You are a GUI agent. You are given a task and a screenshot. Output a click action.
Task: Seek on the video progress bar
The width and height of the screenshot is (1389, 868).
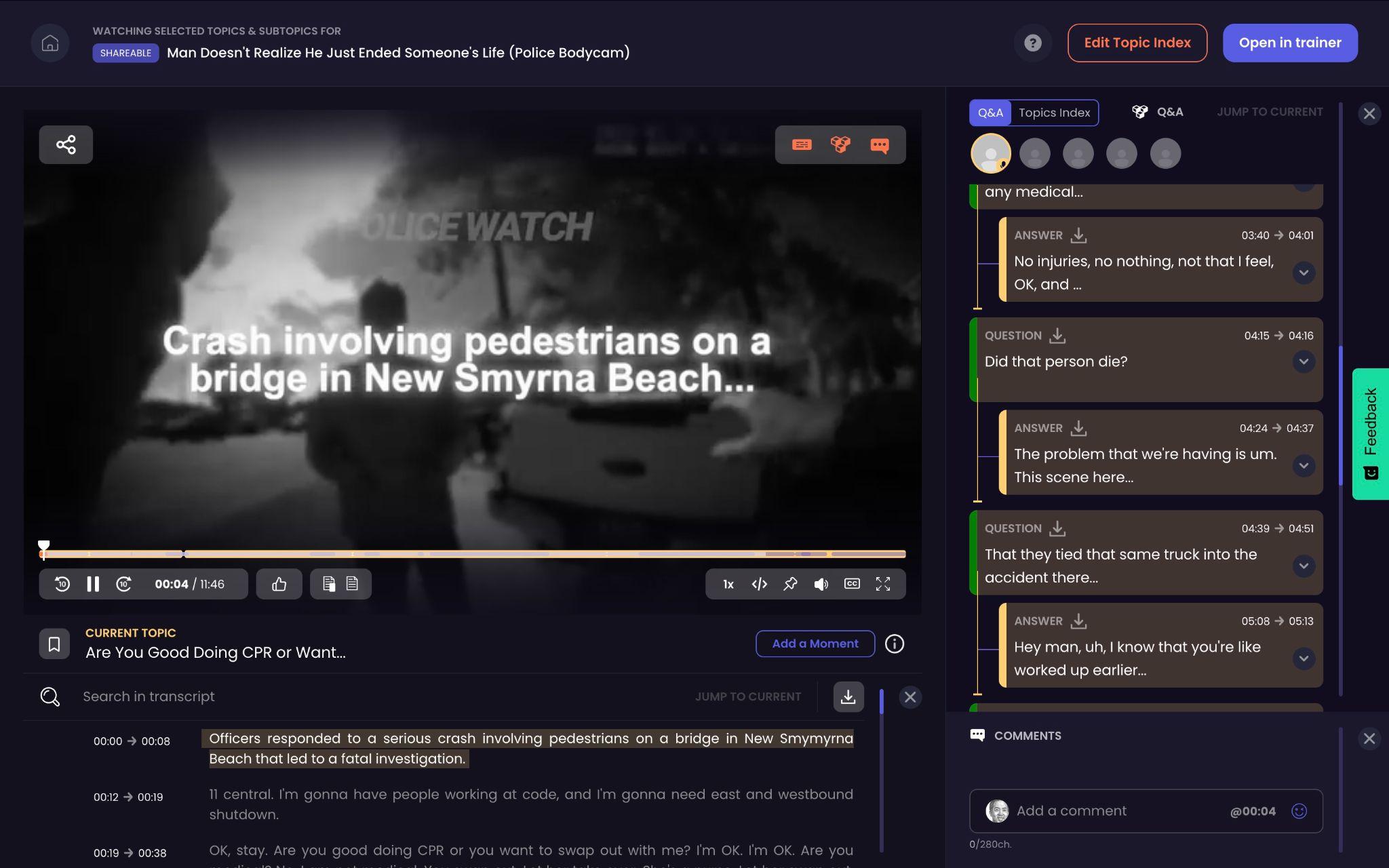473,554
